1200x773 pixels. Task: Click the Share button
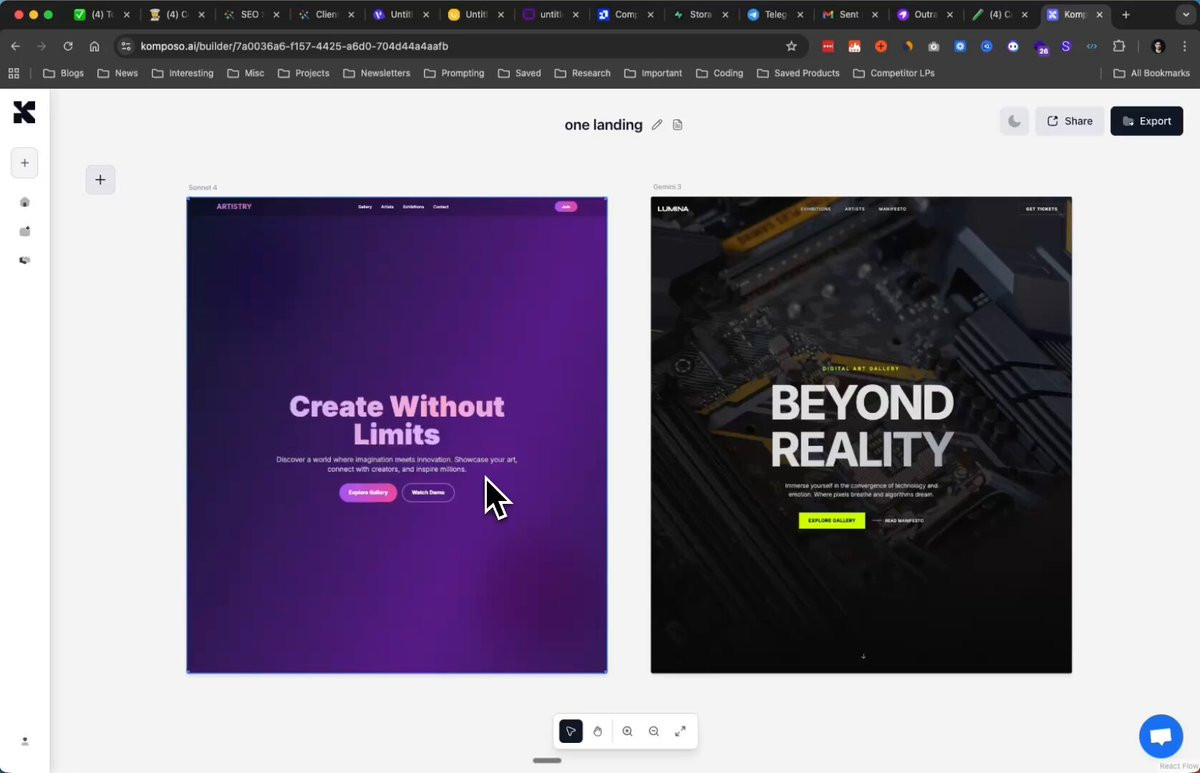click(1069, 121)
